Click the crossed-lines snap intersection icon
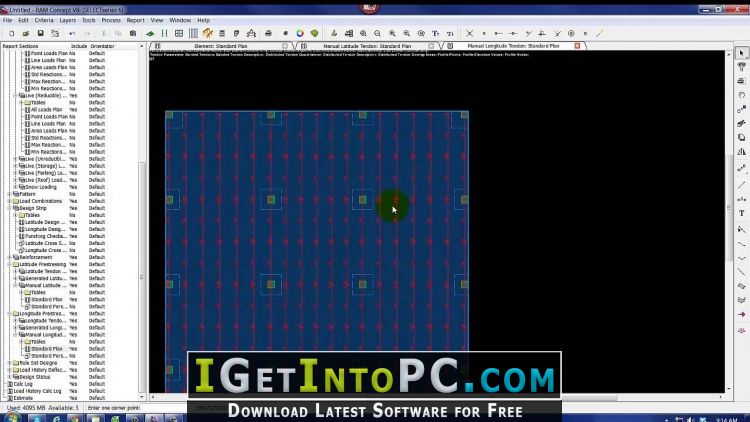This screenshot has width=750, height=422. click(470, 33)
